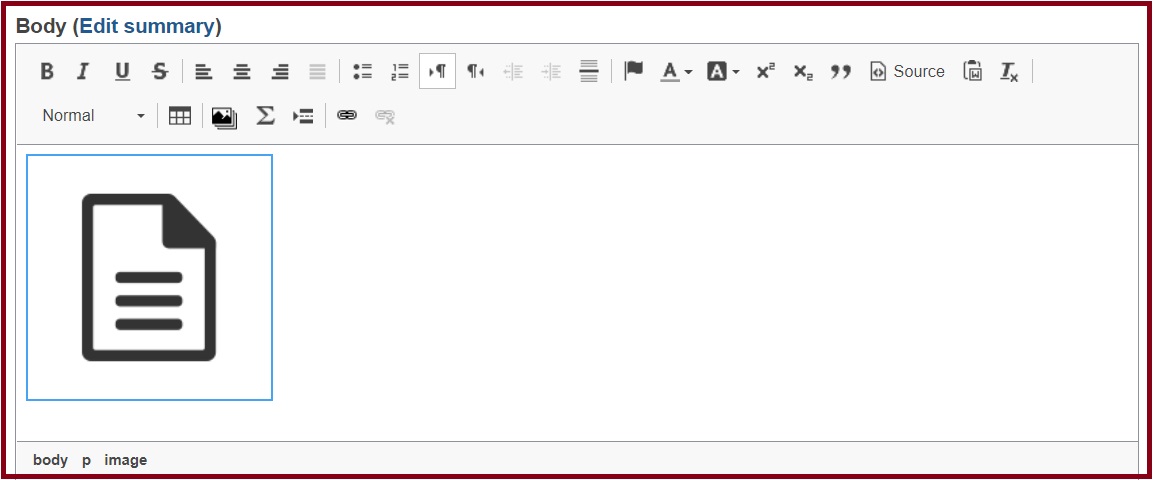The width and height of the screenshot is (1154, 480).
Task: Open the Edit summary link
Action: tap(147, 27)
